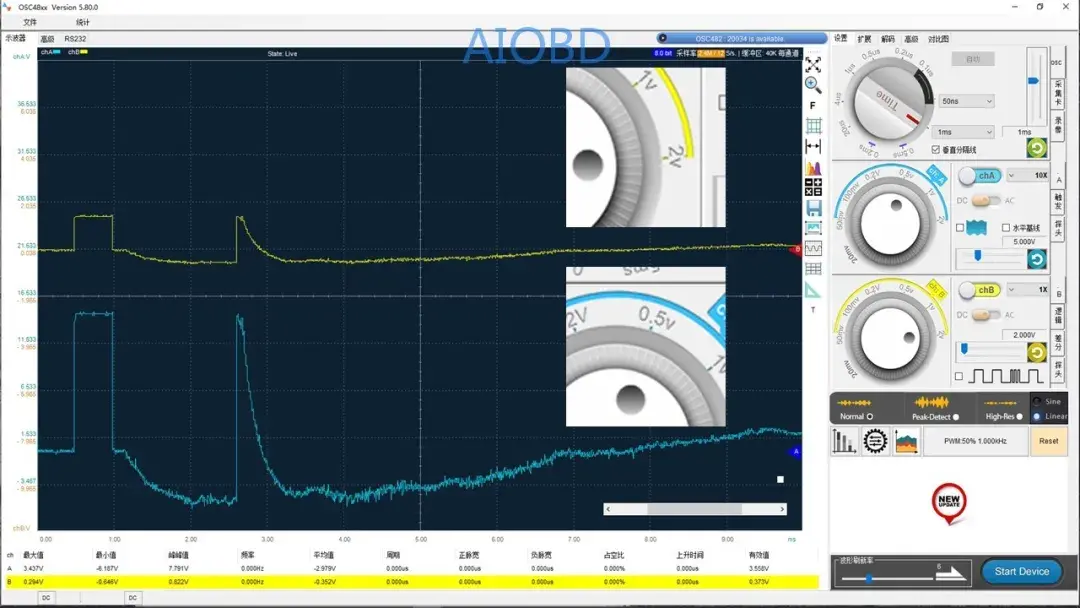
Task: Expand the 1ms time dropdown
Action: pyautogui.click(x=961, y=132)
